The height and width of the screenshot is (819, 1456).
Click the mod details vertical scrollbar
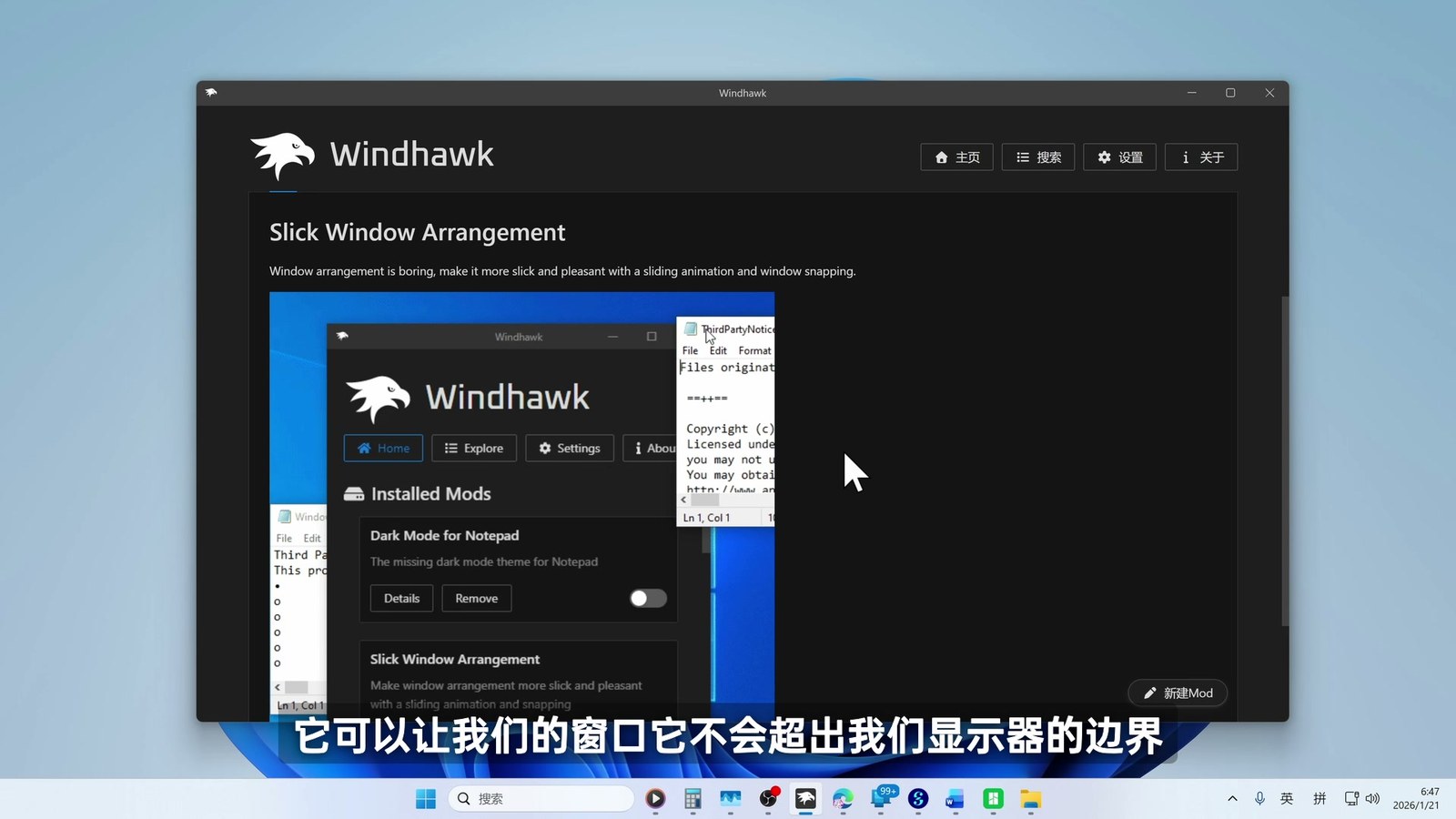[x=1285, y=460]
